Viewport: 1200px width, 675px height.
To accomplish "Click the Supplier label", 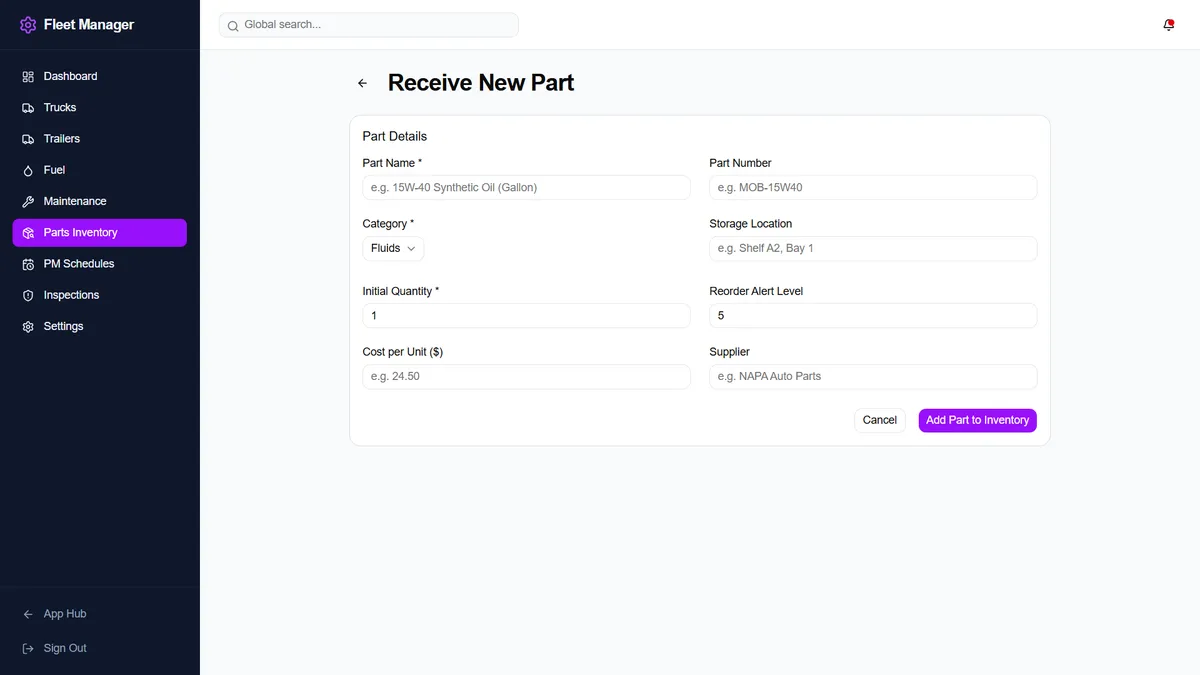I will pyautogui.click(x=729, y=352).
